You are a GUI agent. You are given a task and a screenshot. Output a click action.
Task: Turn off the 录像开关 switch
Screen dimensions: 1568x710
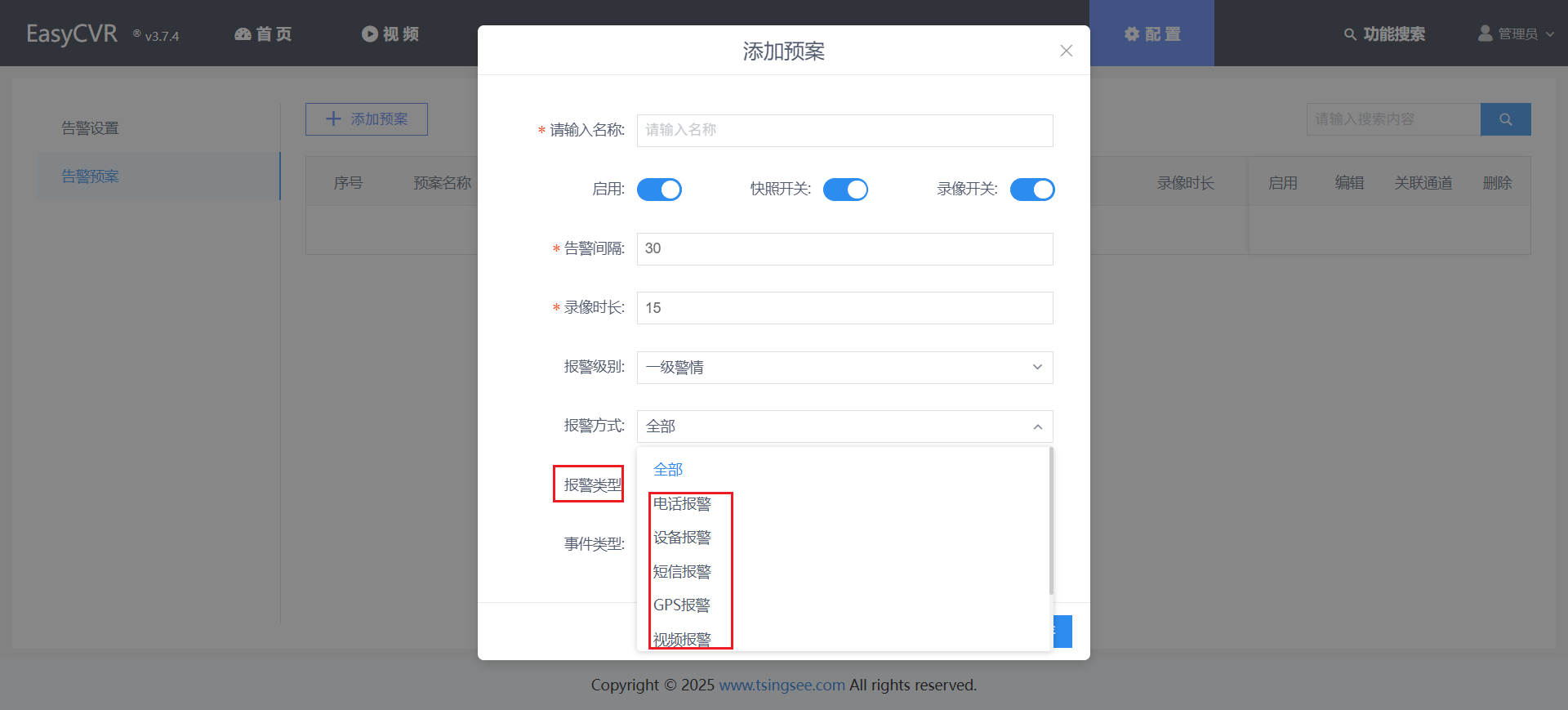pyautogui.click(x=1032, y=190)
